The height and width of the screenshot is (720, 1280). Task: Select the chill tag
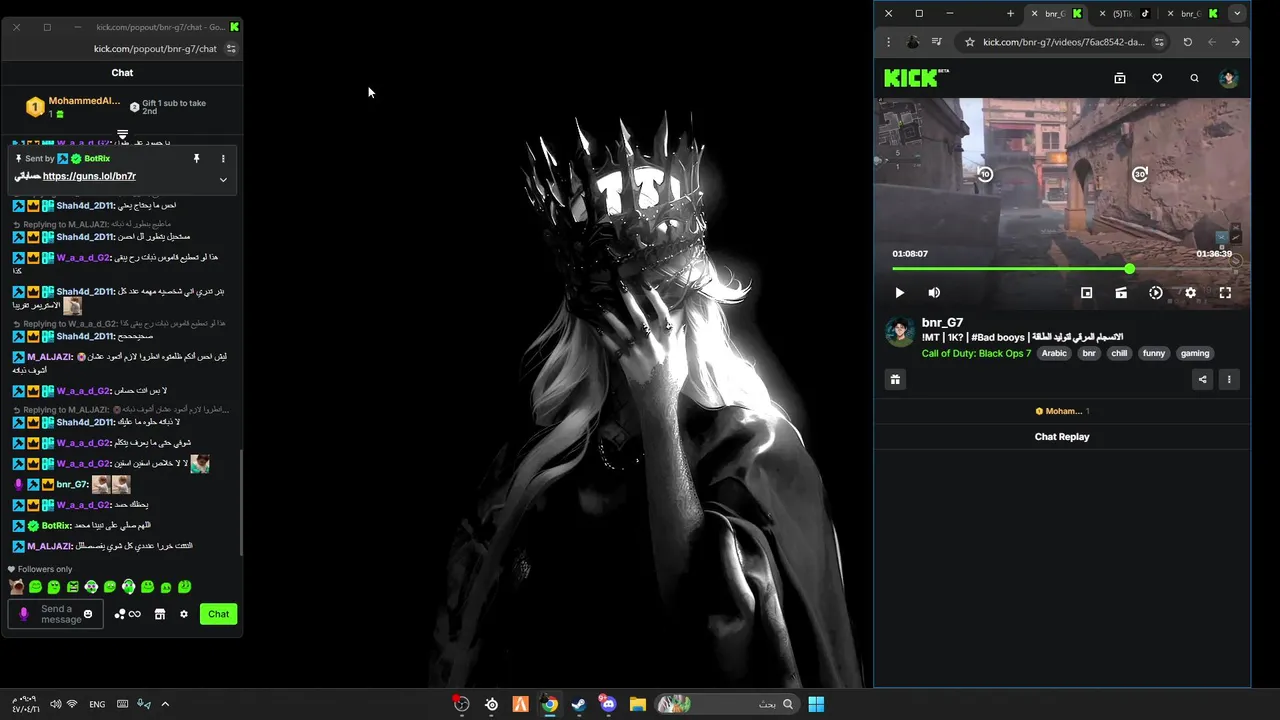click(x=1119, y=353)
